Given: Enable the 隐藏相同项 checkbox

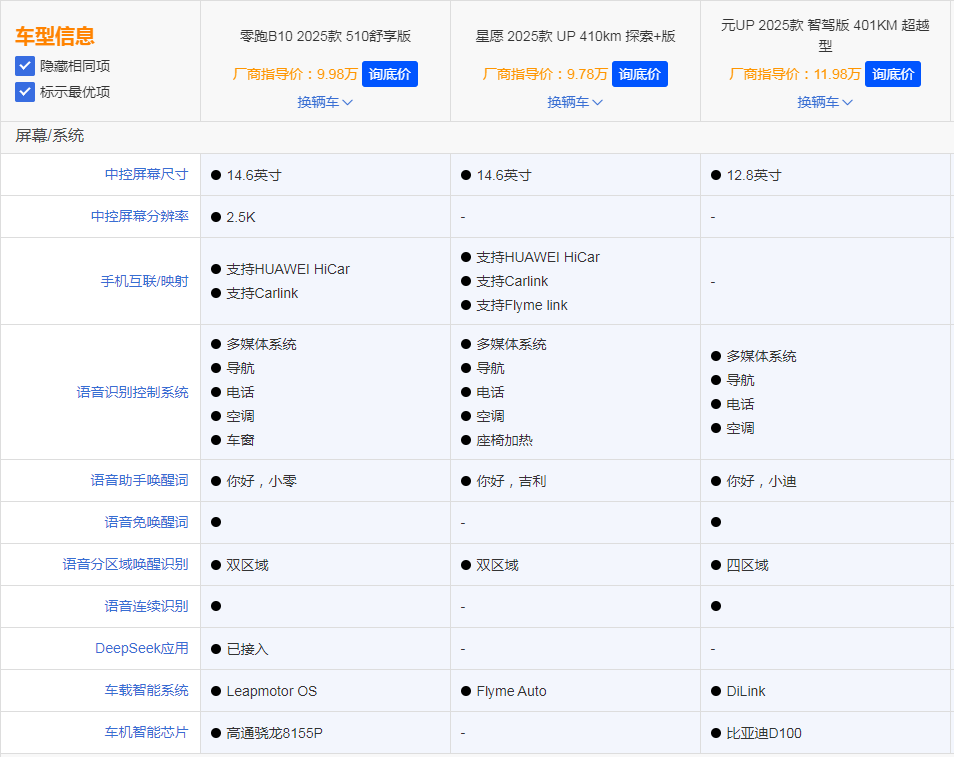Looking at the screenshot, I should coord(24,68).
